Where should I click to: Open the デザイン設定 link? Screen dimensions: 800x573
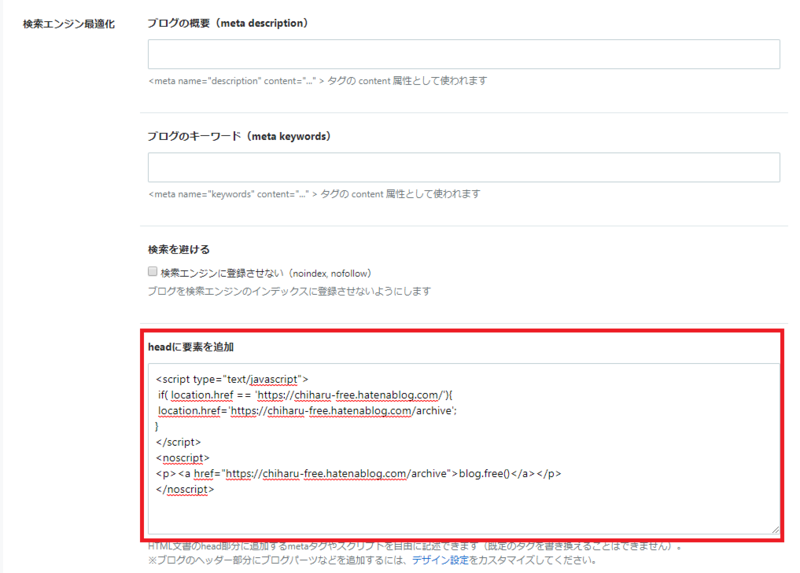440,560
